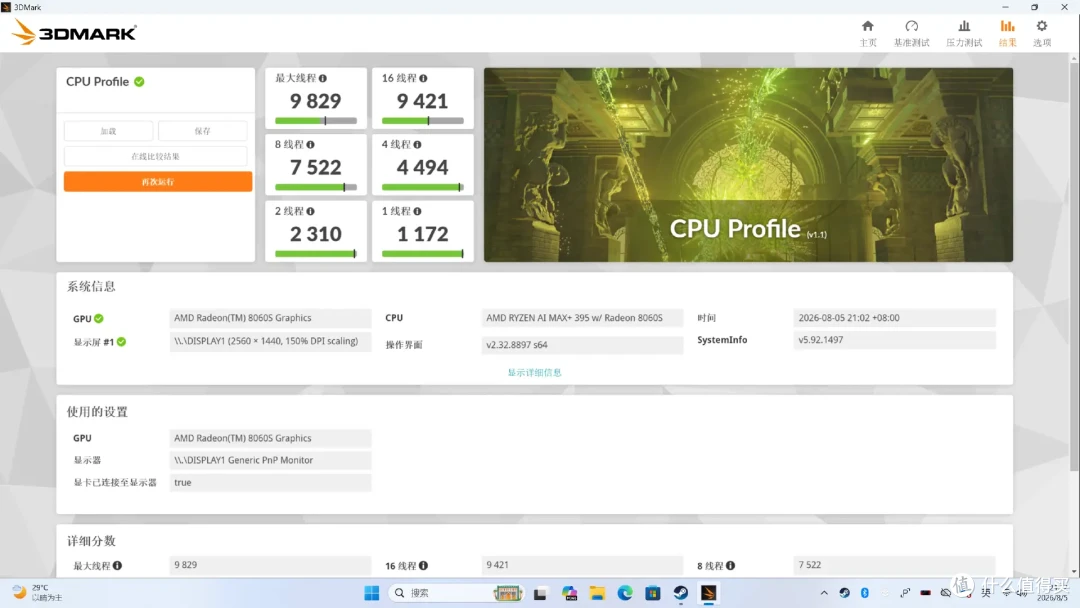Screen dimensions: 1080x608
Task: Click the Save (保存) button
Action: 202,131
